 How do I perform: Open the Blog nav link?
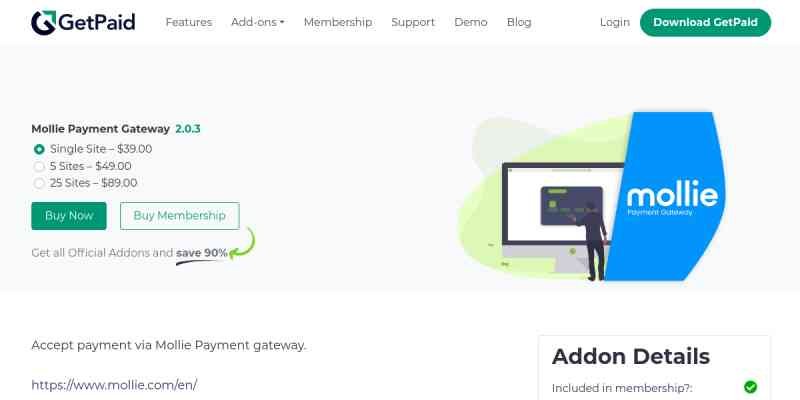(x=519, y=22)
